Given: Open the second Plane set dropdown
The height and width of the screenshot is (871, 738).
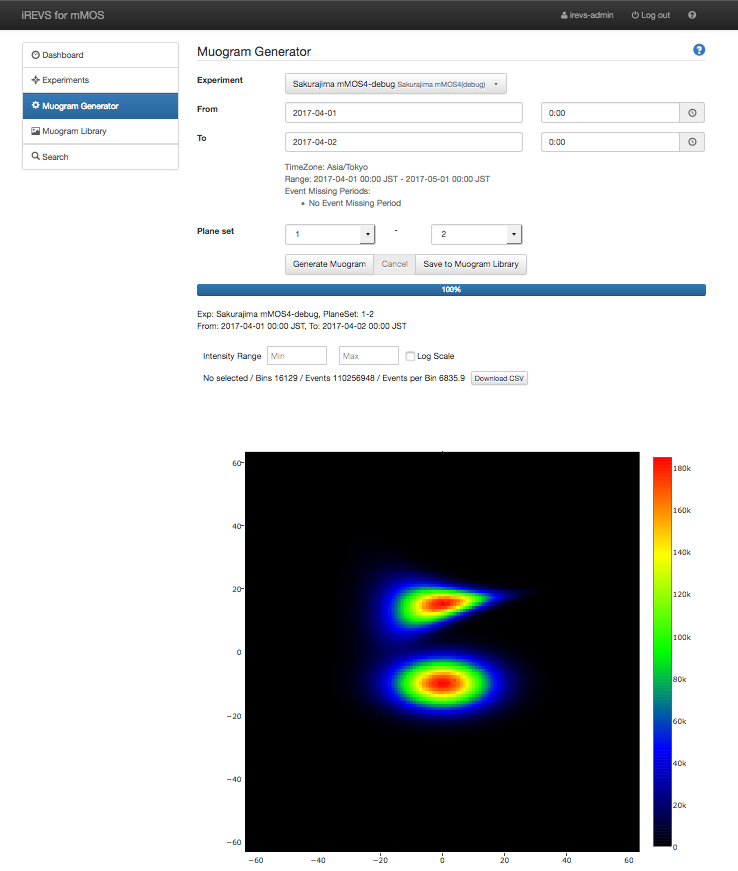Looking at the screenshot, I should click(476, 234).
